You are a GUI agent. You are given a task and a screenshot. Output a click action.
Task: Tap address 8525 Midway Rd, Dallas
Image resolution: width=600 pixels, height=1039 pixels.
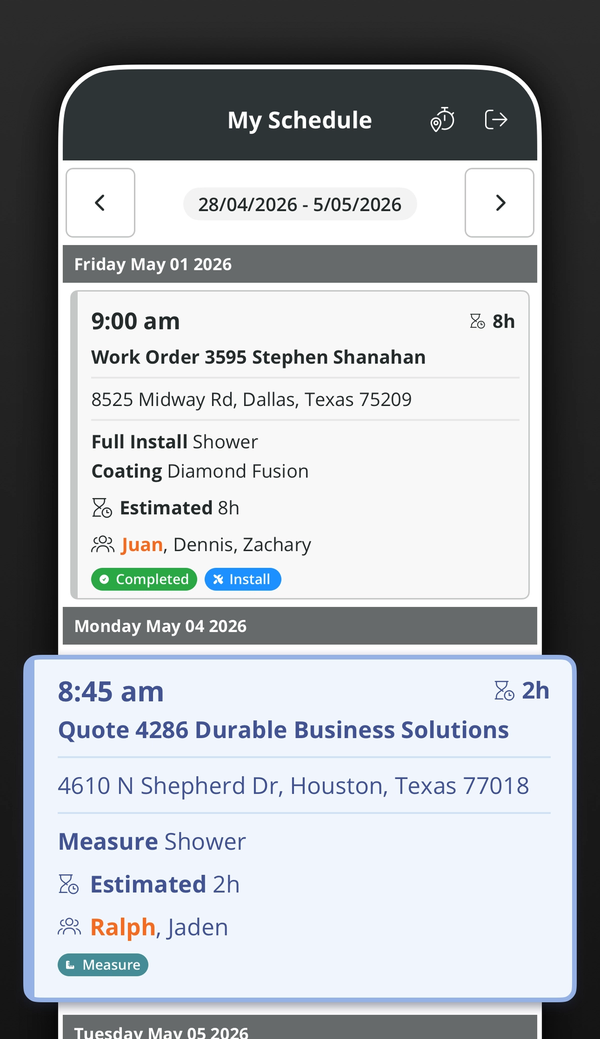pos(251,400)
